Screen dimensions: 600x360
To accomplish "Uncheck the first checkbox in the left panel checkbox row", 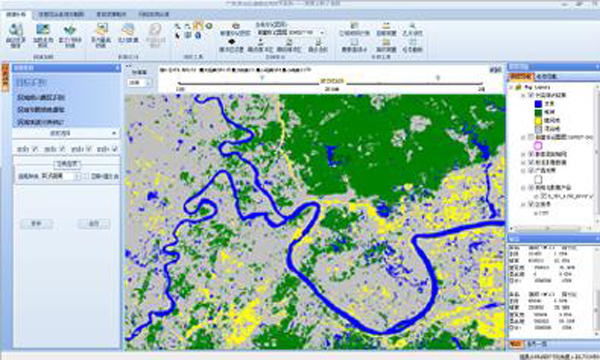I will (x=35, y=149).
